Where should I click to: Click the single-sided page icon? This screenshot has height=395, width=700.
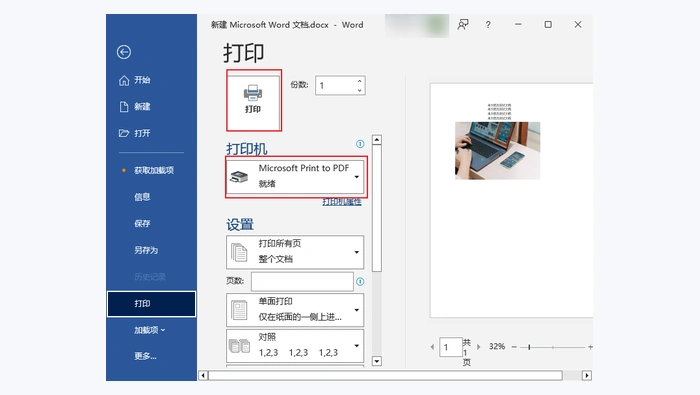click(239, 310)
